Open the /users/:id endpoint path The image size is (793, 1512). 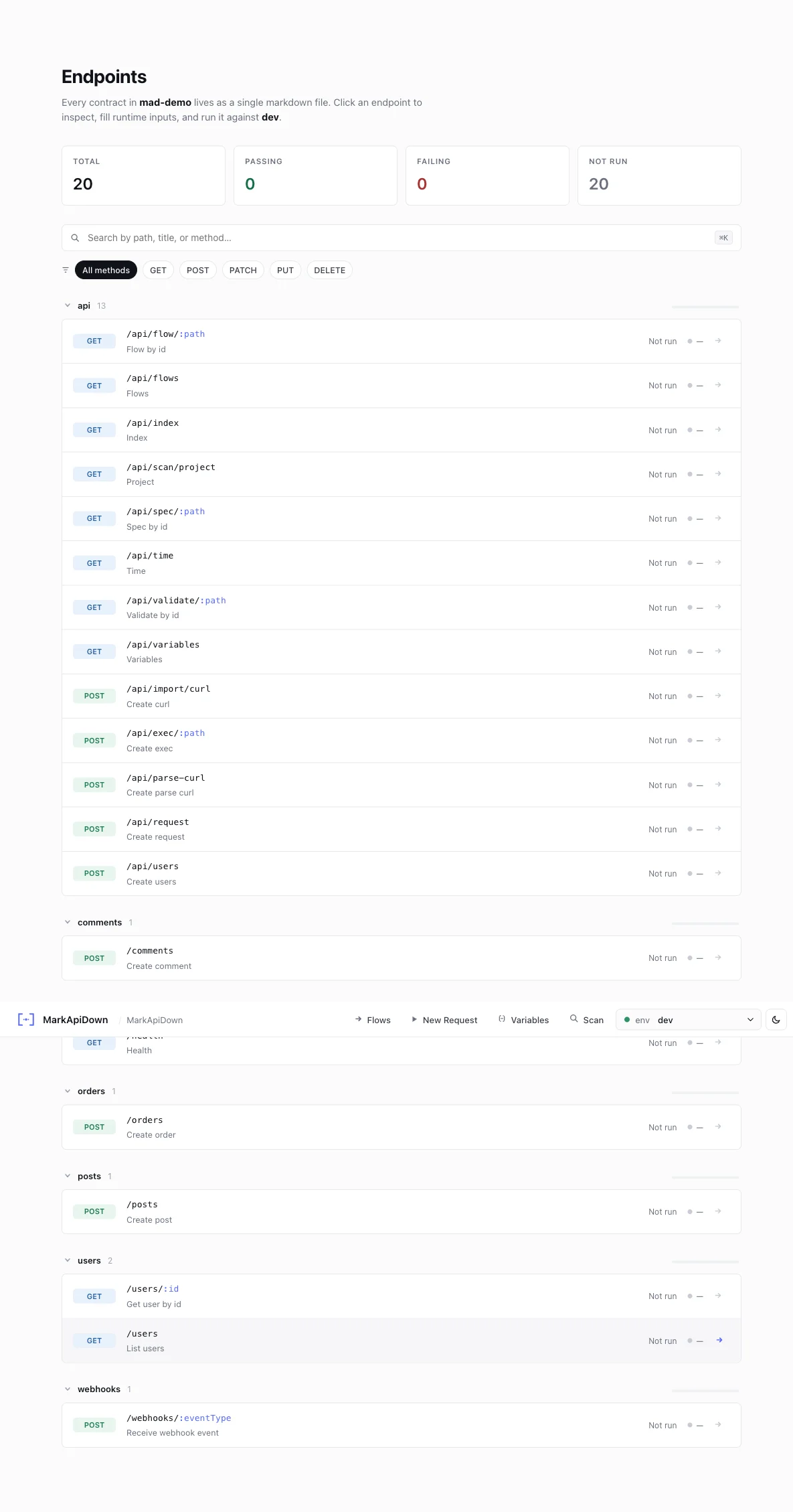click(x=153, y=1289)
